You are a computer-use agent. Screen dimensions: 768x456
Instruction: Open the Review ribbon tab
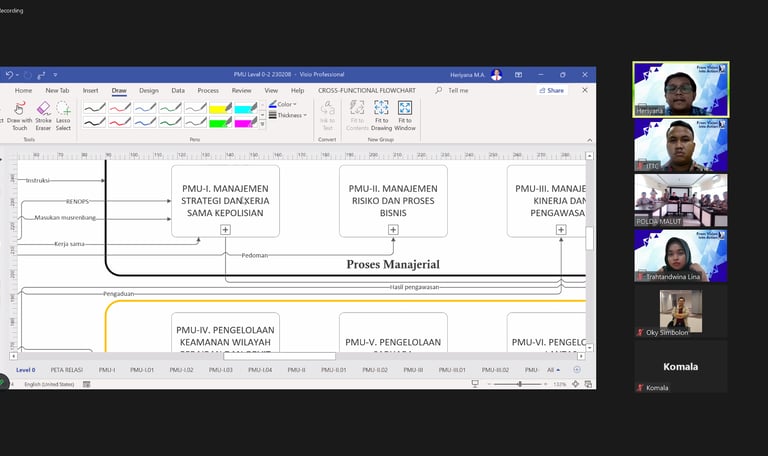[241, 91]
